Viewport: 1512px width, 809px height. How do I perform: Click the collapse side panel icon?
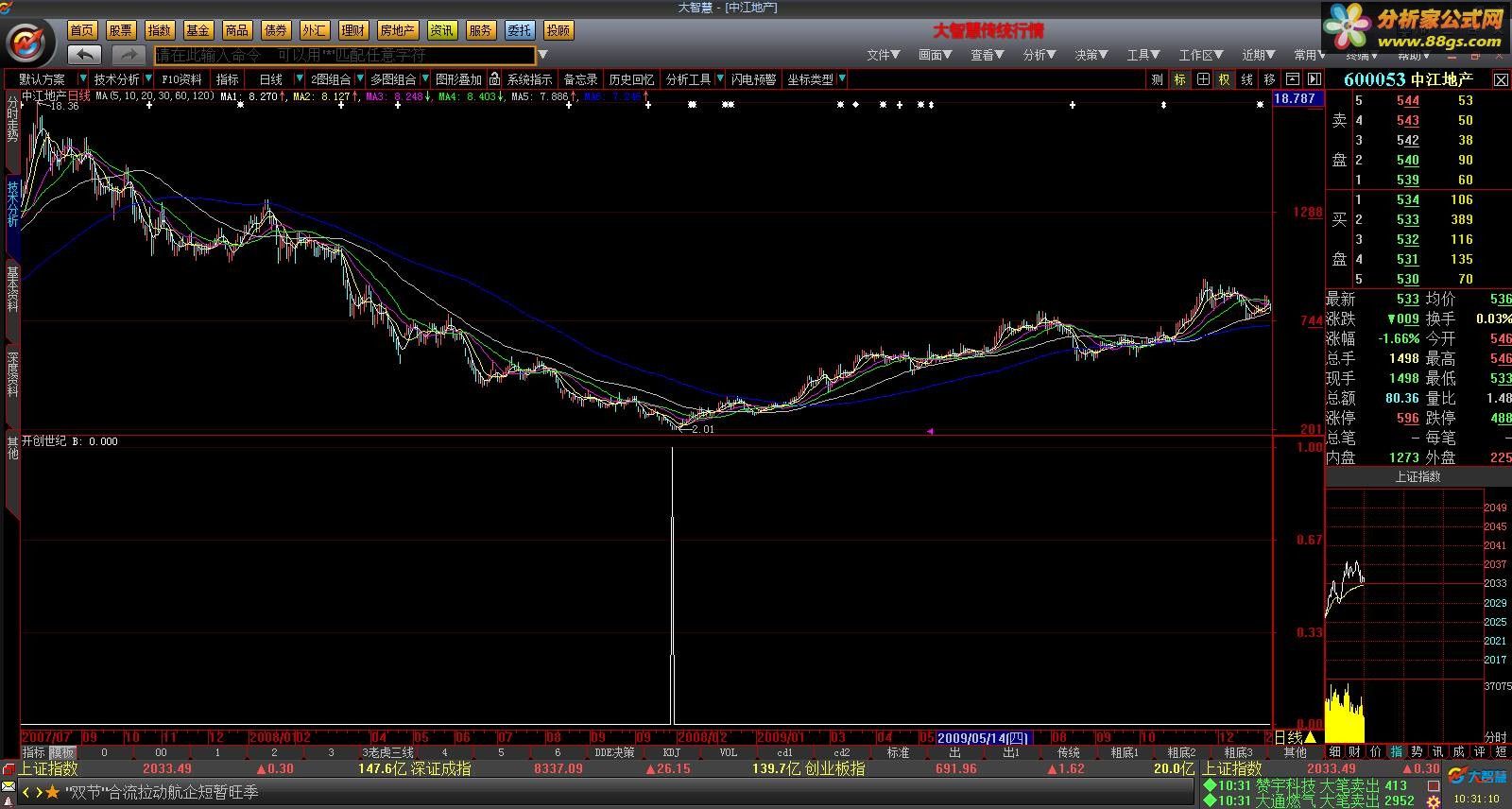coord(1314,79)
